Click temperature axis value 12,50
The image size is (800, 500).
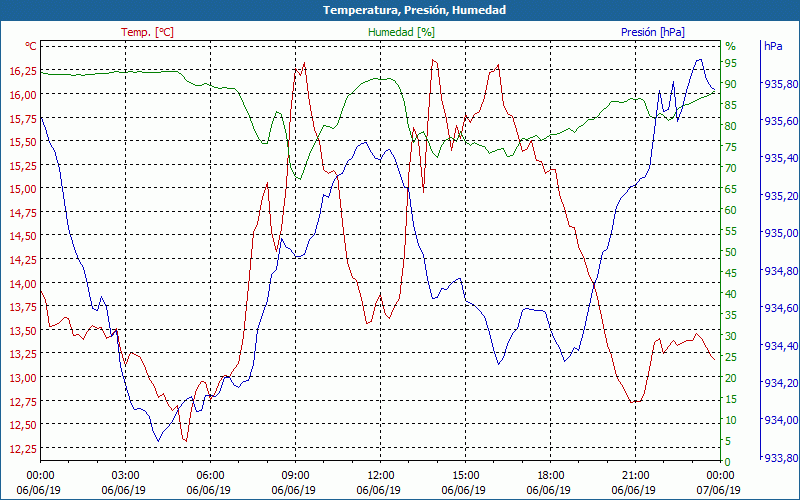(23, 424)
